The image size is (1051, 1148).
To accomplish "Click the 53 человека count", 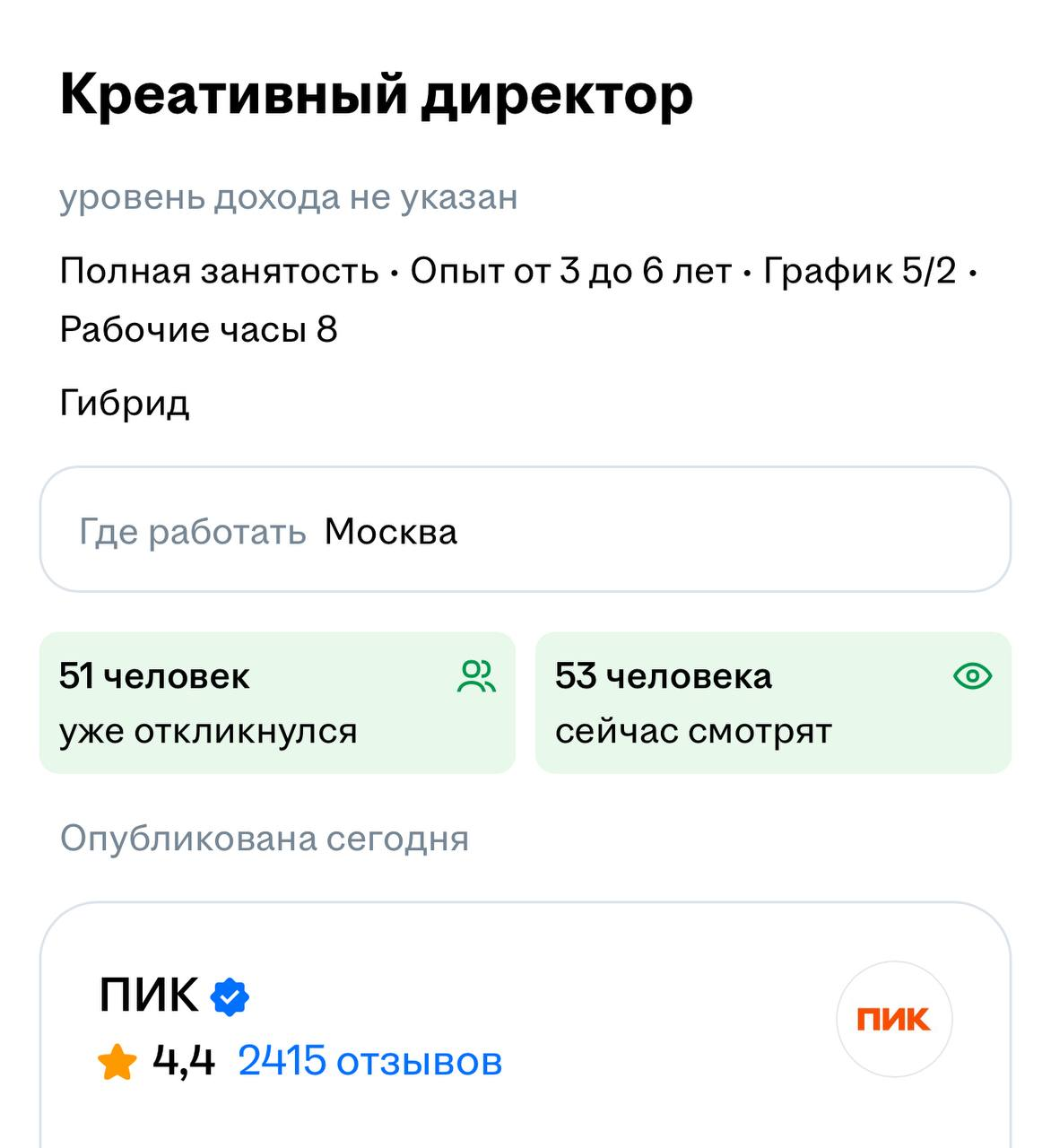I will pos(663,676).
